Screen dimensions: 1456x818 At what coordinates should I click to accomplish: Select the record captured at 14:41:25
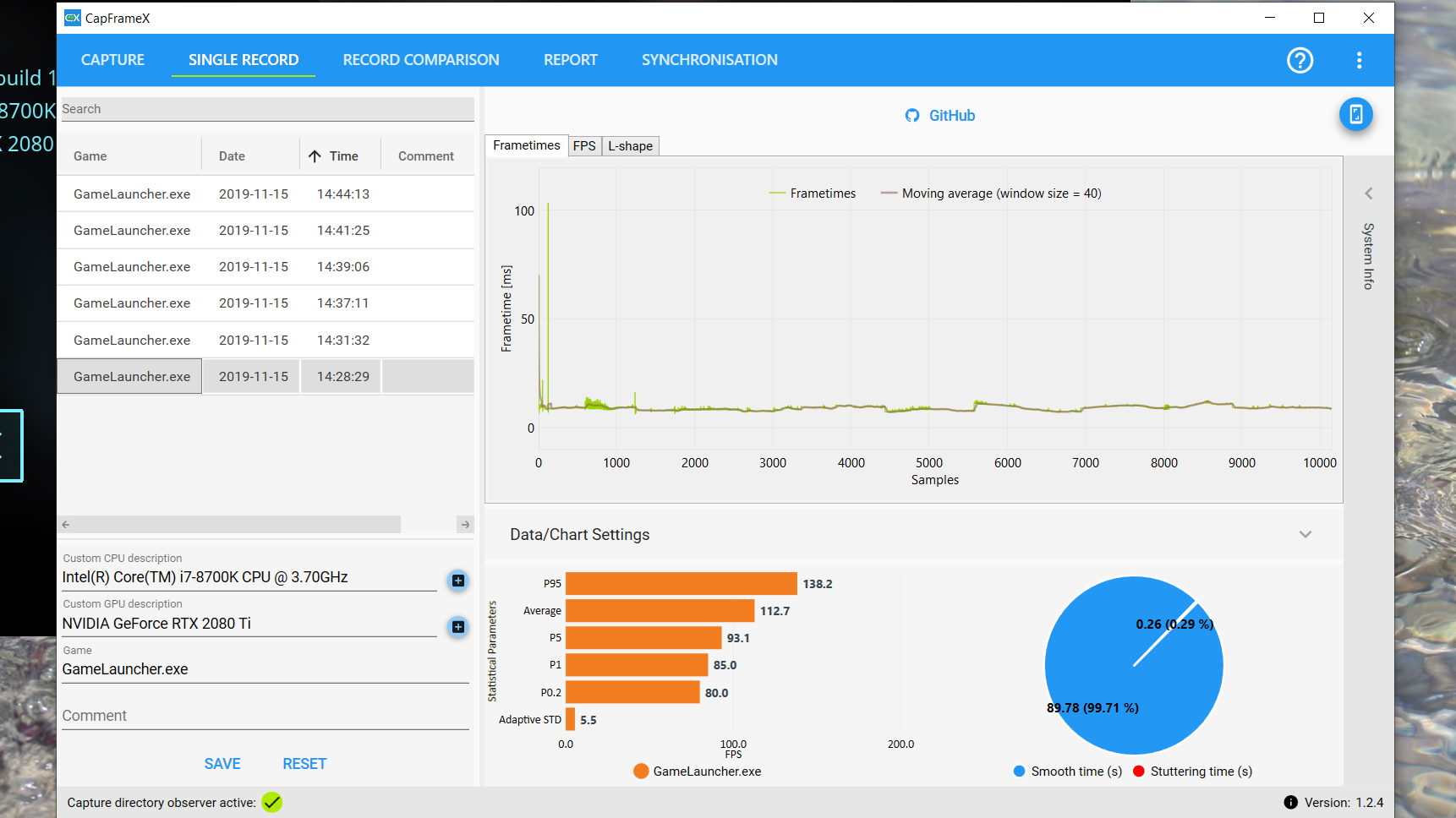point(265,230)
